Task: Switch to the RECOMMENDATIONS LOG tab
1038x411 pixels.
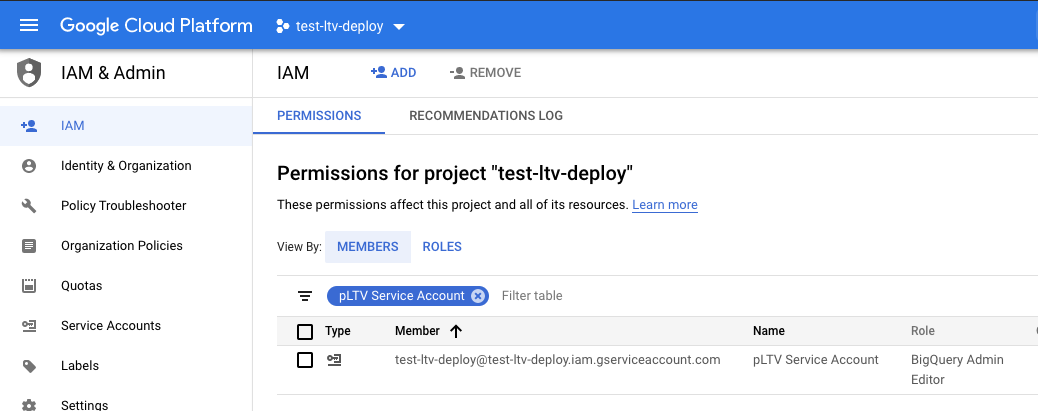Action: point(486,116)
